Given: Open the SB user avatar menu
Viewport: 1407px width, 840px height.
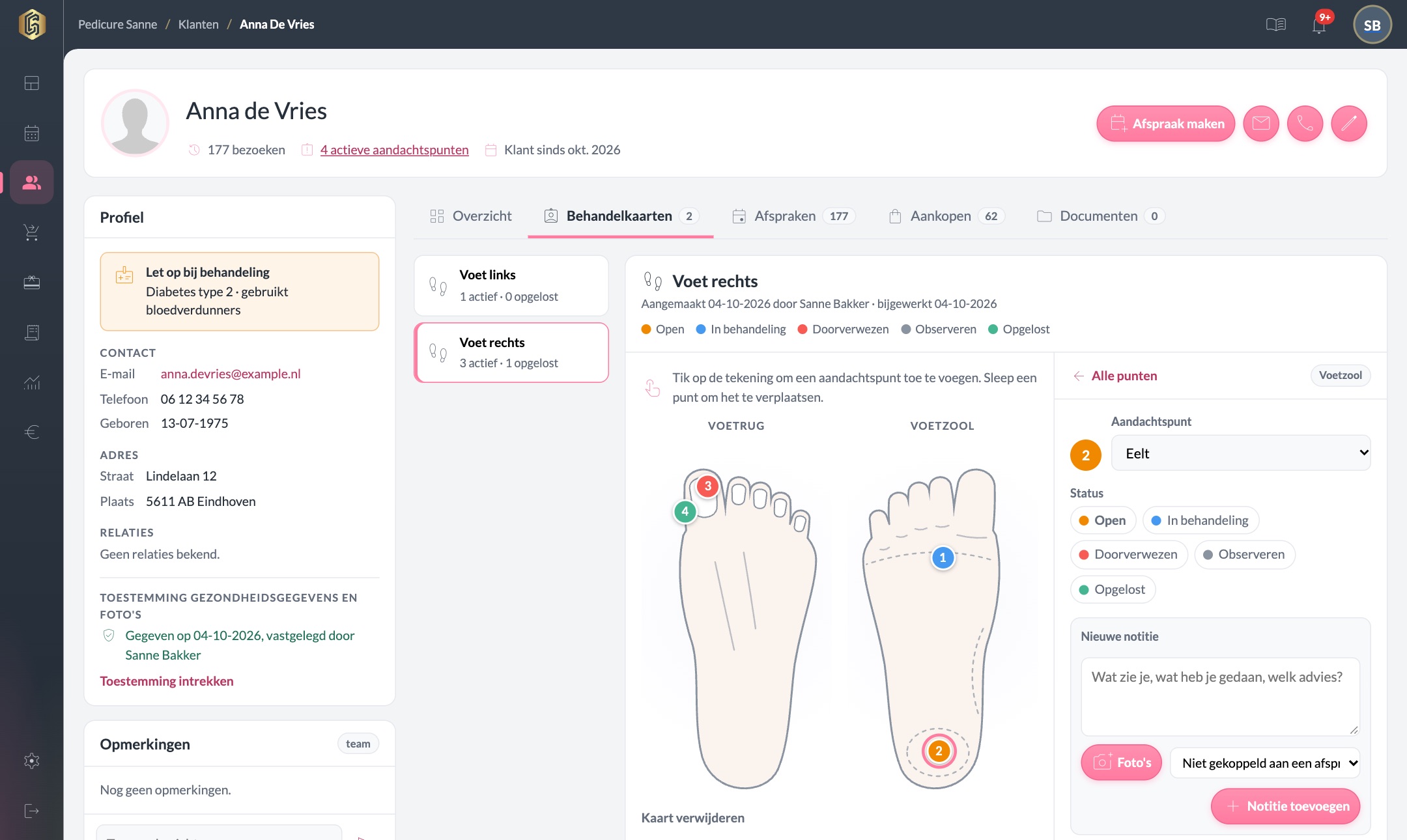Looking at the screenshot, I should [x=1372, y=25].
